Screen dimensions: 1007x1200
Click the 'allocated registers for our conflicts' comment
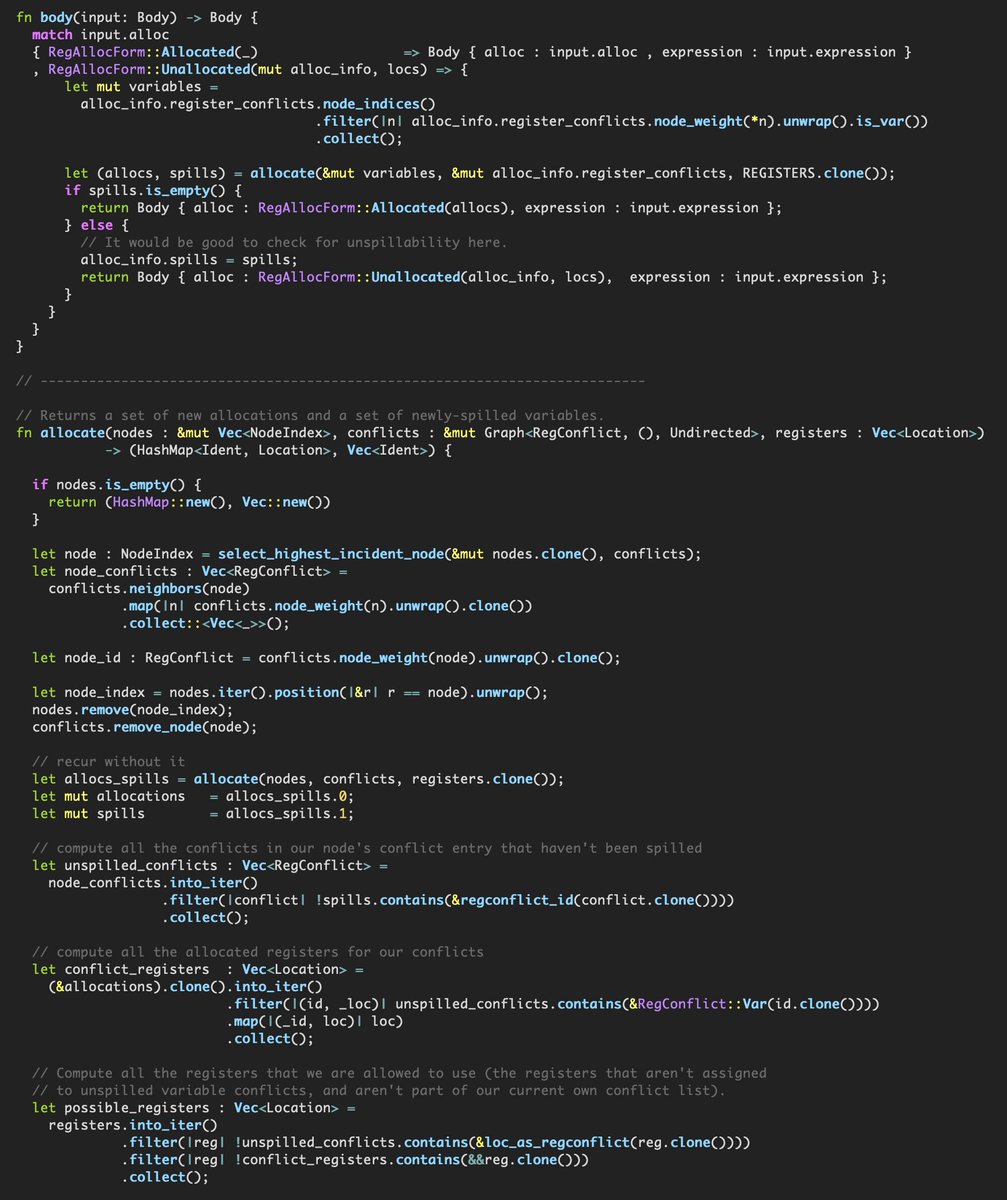tap(258, 952)
